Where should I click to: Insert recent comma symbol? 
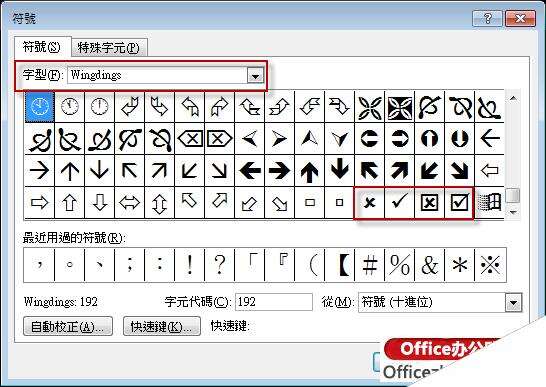39,265
